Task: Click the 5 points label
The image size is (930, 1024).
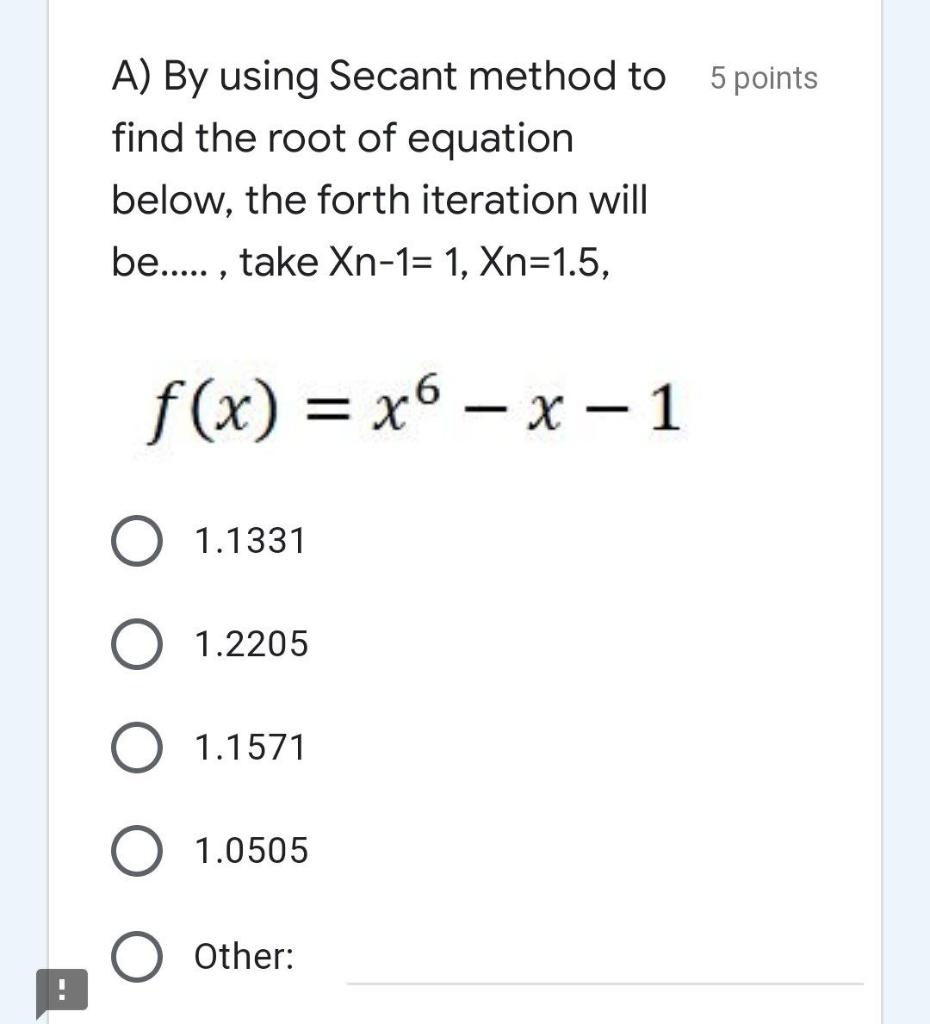Action: click(763, 77)
